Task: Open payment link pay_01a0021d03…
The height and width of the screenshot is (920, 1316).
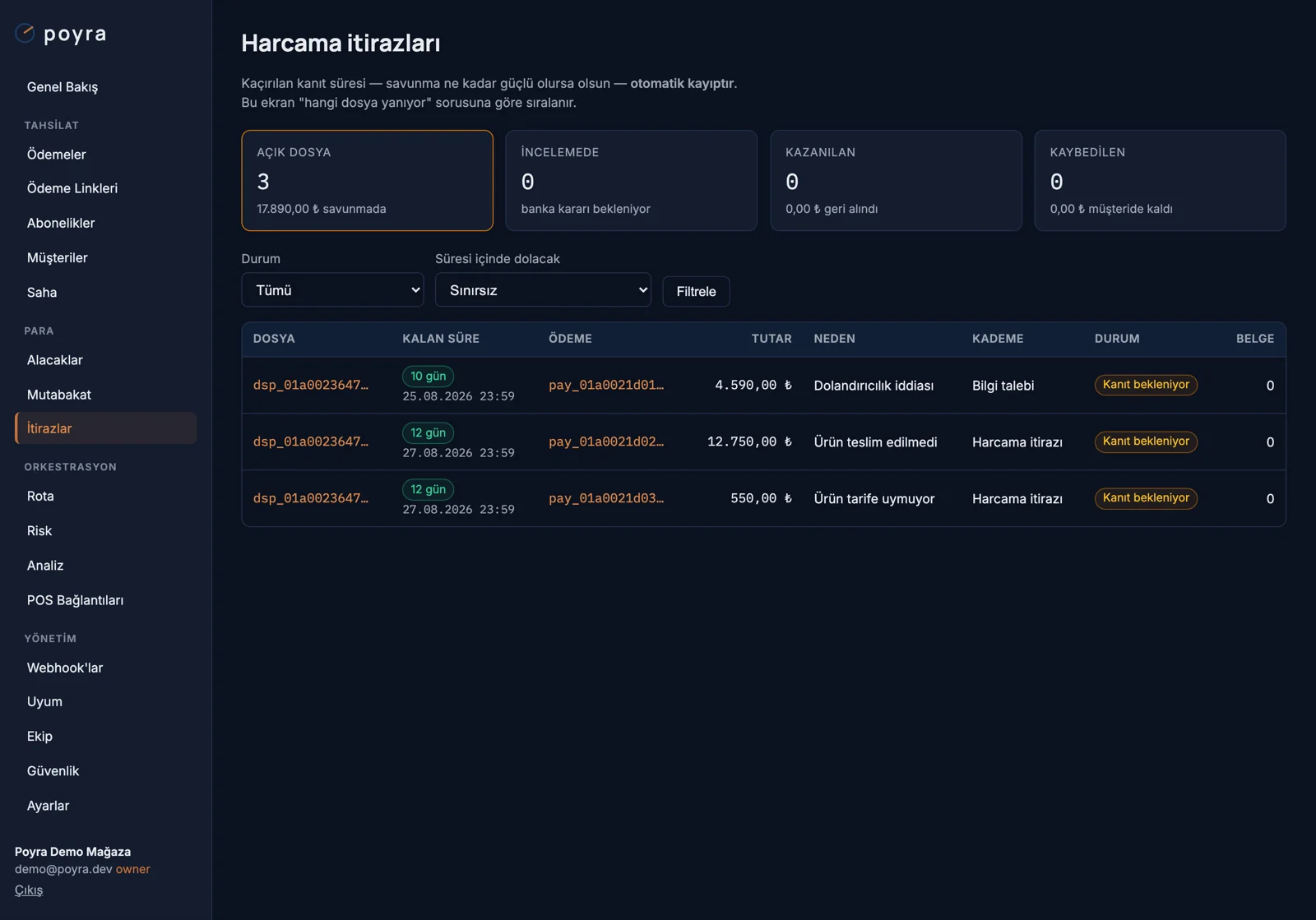Action: pos(606,498)
